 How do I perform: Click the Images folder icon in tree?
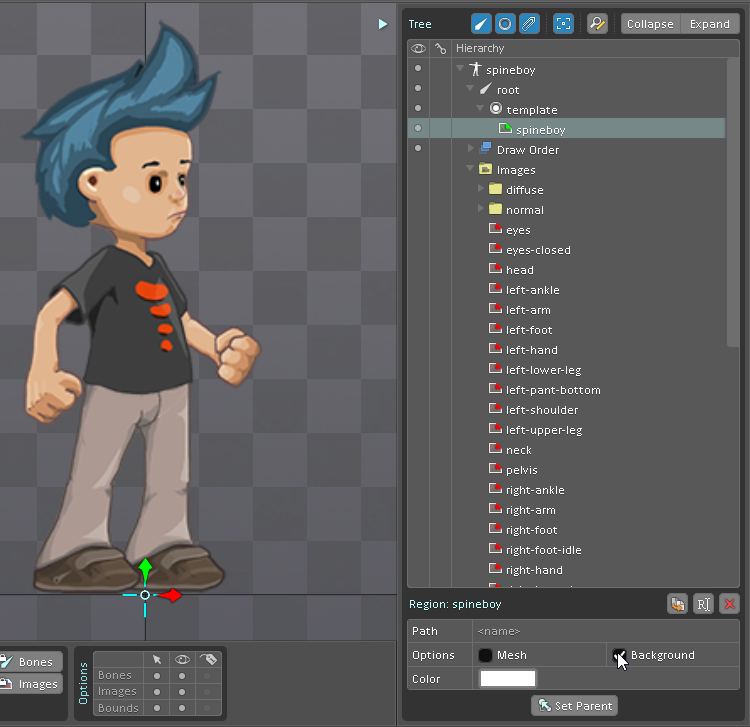485,169
